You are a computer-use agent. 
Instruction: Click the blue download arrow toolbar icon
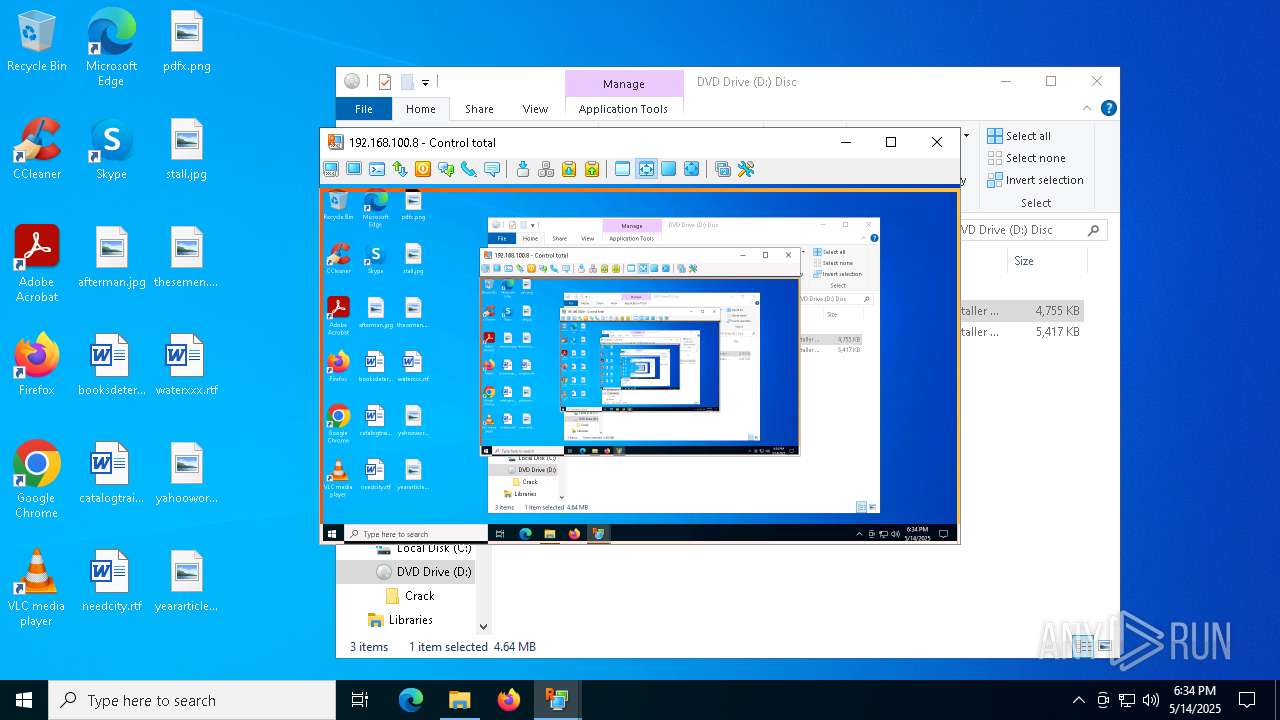point(523,169)
